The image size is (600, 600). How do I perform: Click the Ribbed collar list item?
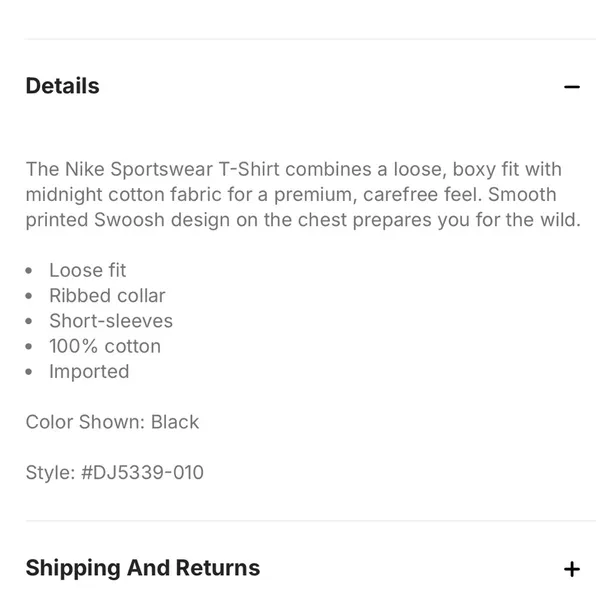point(108,295)
